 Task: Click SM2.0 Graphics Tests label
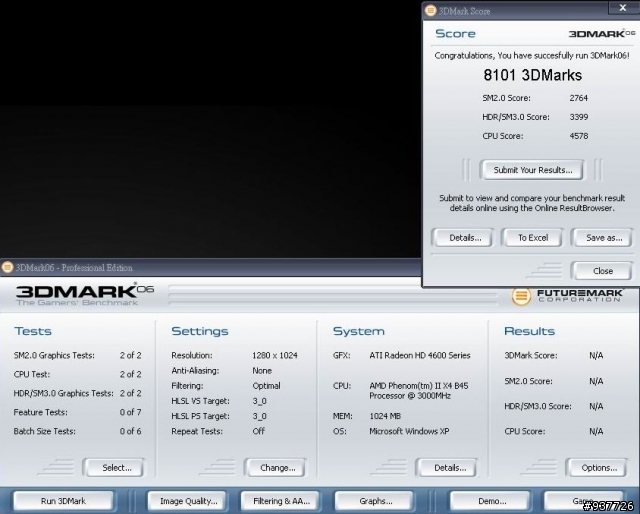click(x=54, y=356)
